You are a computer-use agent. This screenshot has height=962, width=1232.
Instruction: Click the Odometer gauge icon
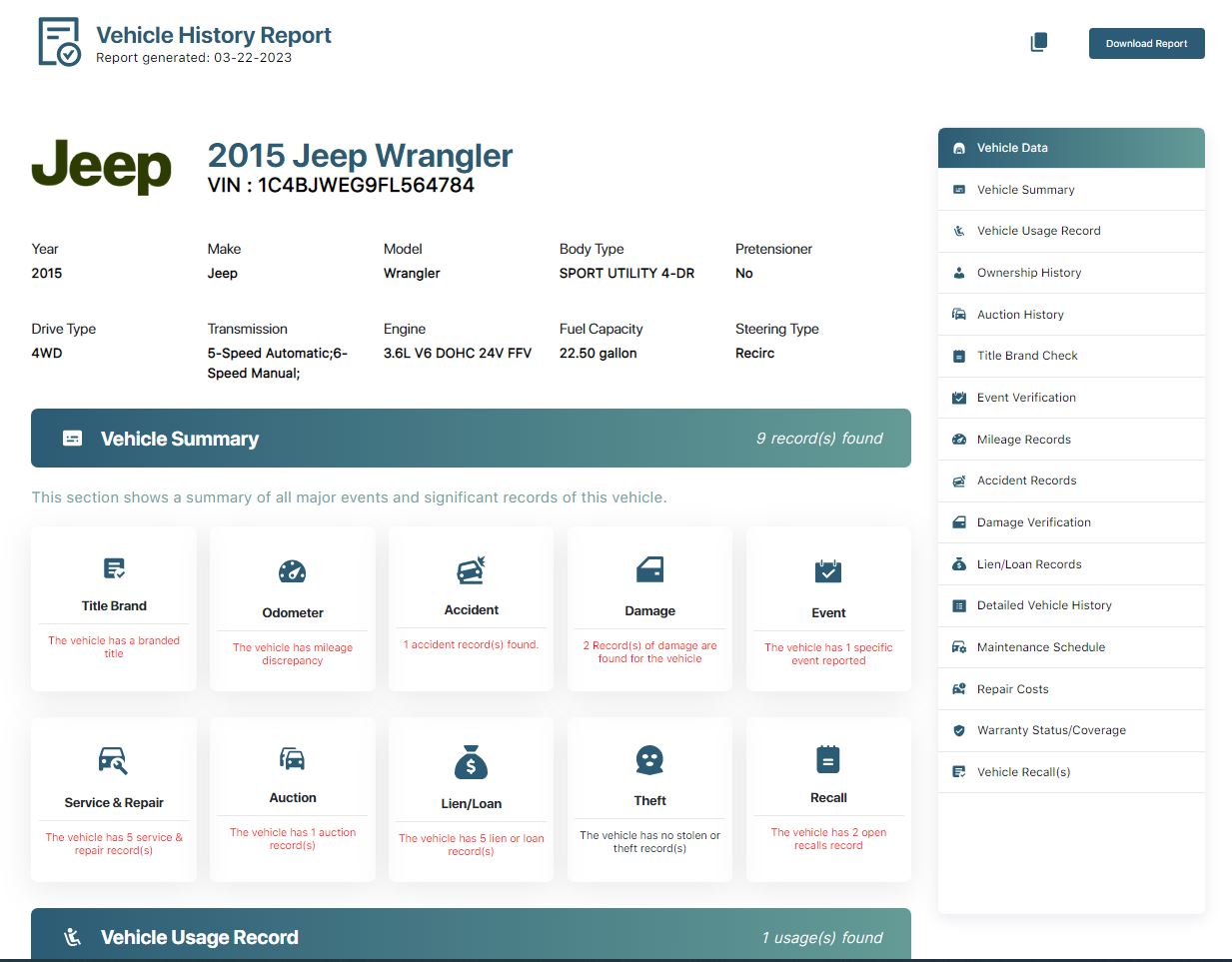(292, 571)
